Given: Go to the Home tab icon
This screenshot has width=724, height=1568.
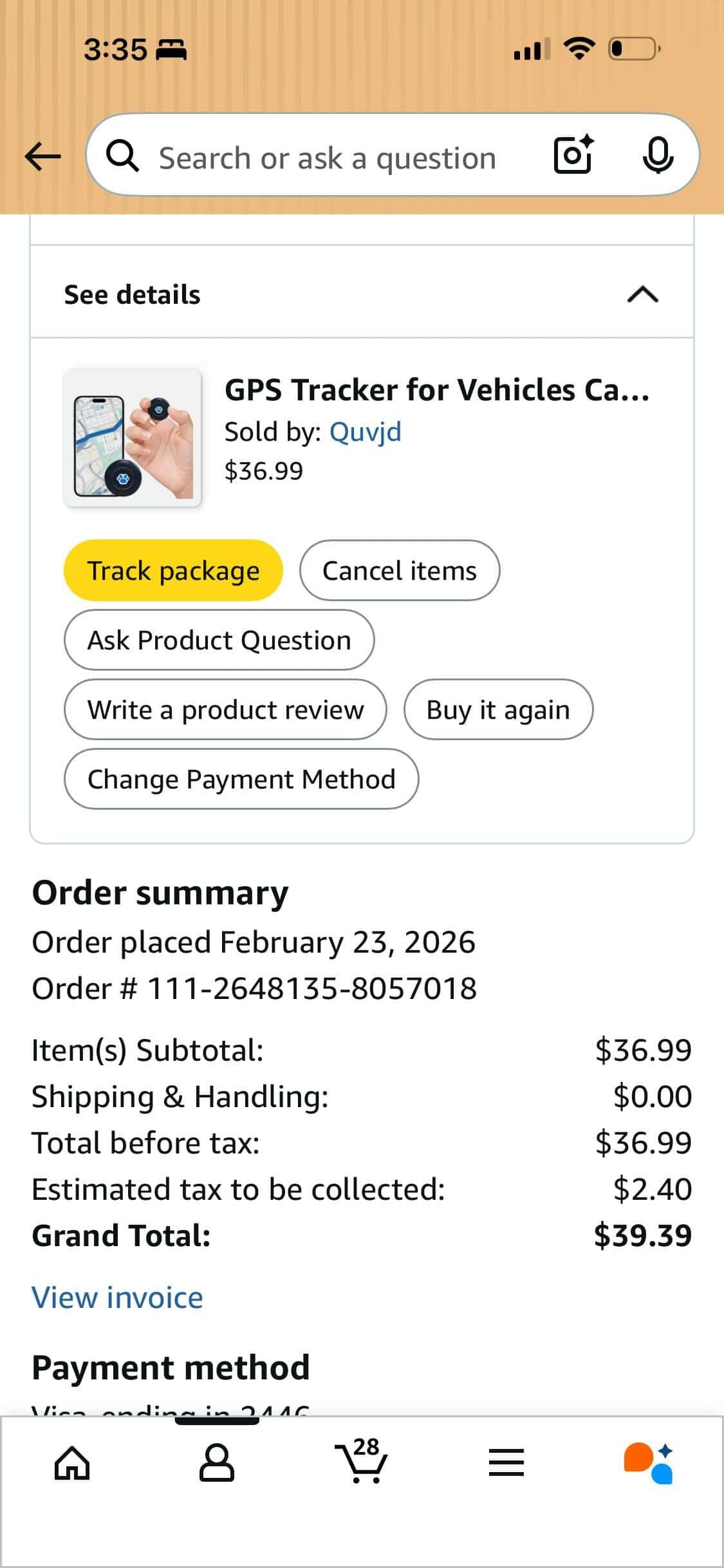Looking at the screenshot, I should coord(72,1462).
